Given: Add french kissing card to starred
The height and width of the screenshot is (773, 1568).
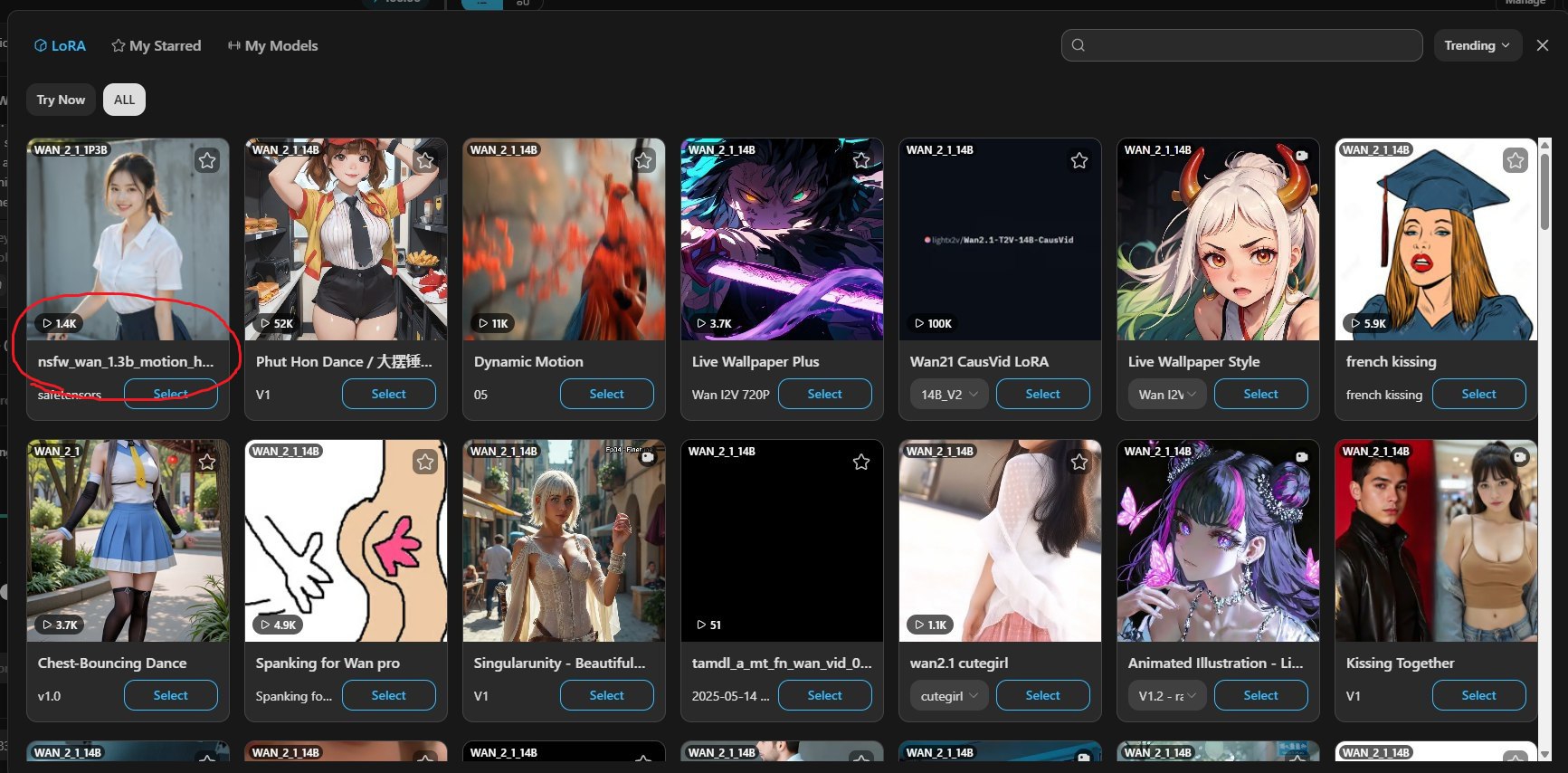Looking at the screenshot, I should click(x=1516, y=161).
